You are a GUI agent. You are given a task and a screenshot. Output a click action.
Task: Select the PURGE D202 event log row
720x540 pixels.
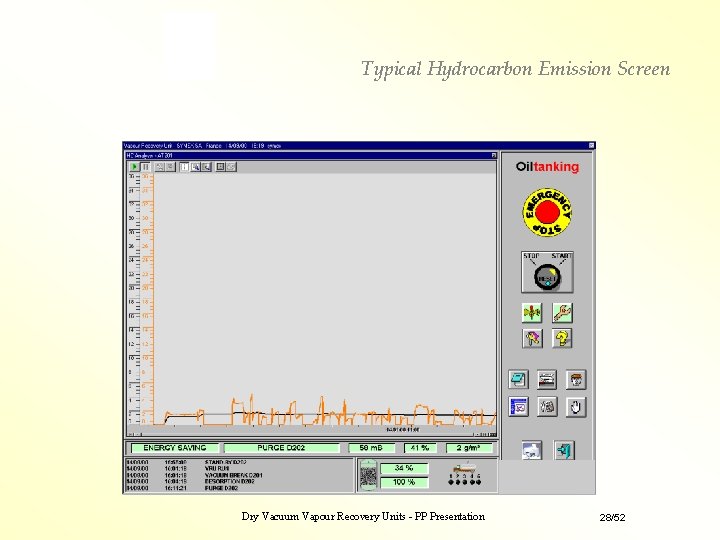[x=240, y=488]
